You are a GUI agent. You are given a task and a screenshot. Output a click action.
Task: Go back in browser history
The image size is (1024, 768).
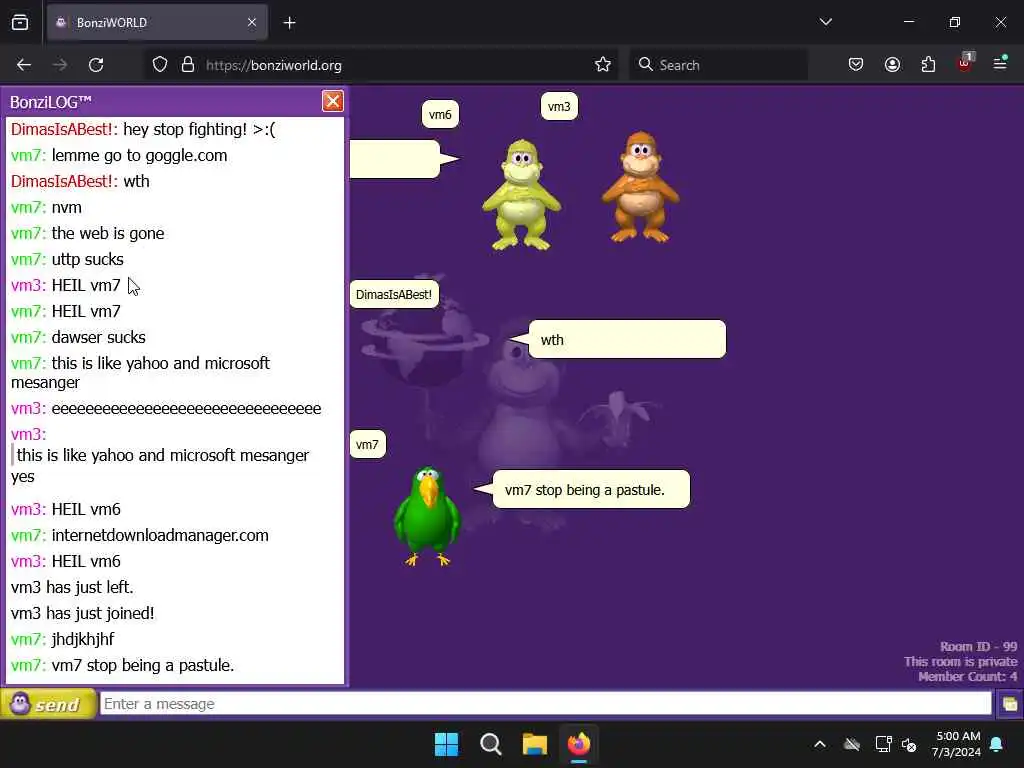point(24,65)
